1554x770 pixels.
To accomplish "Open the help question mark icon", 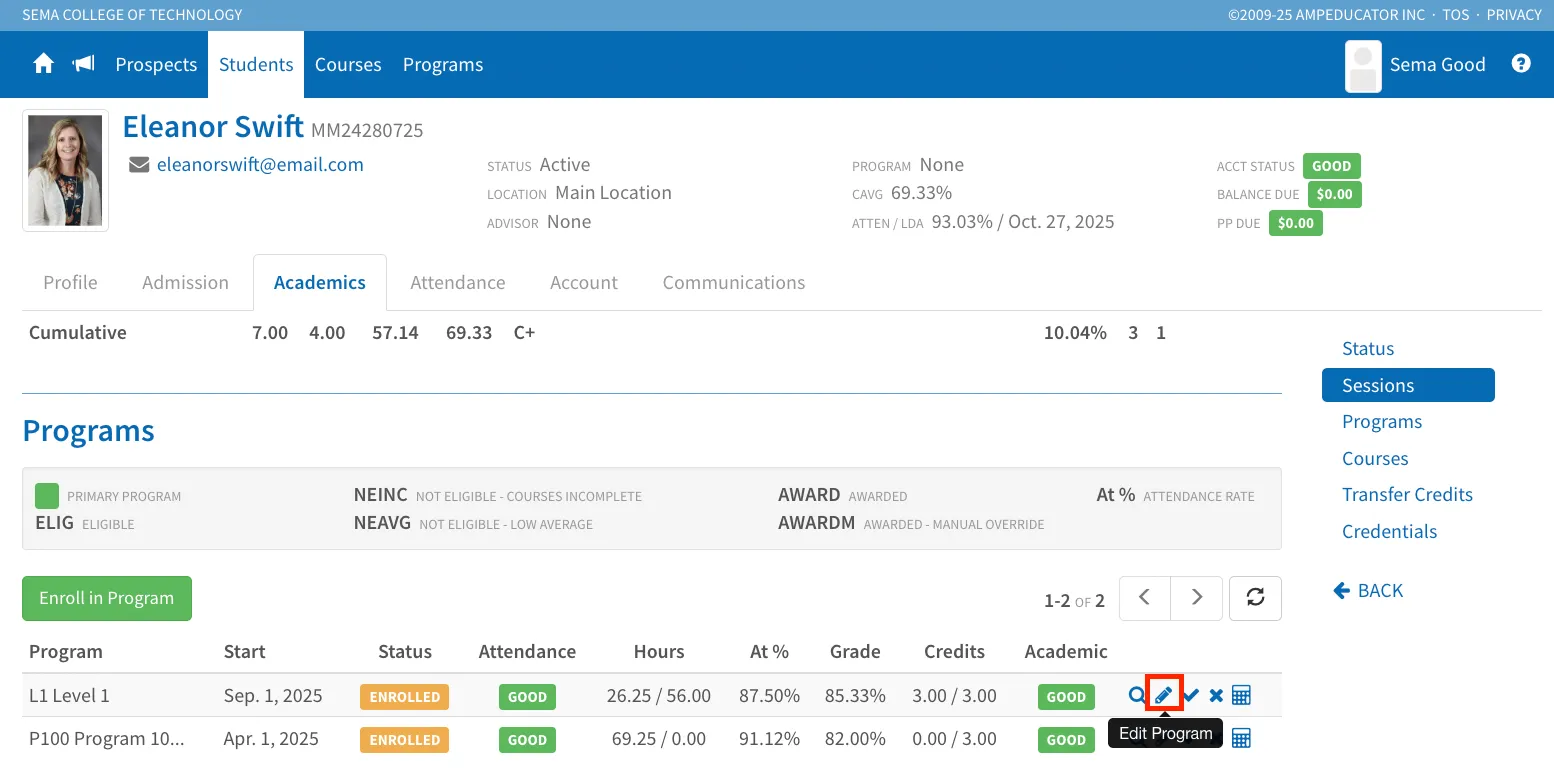I will click(1521, 63).
